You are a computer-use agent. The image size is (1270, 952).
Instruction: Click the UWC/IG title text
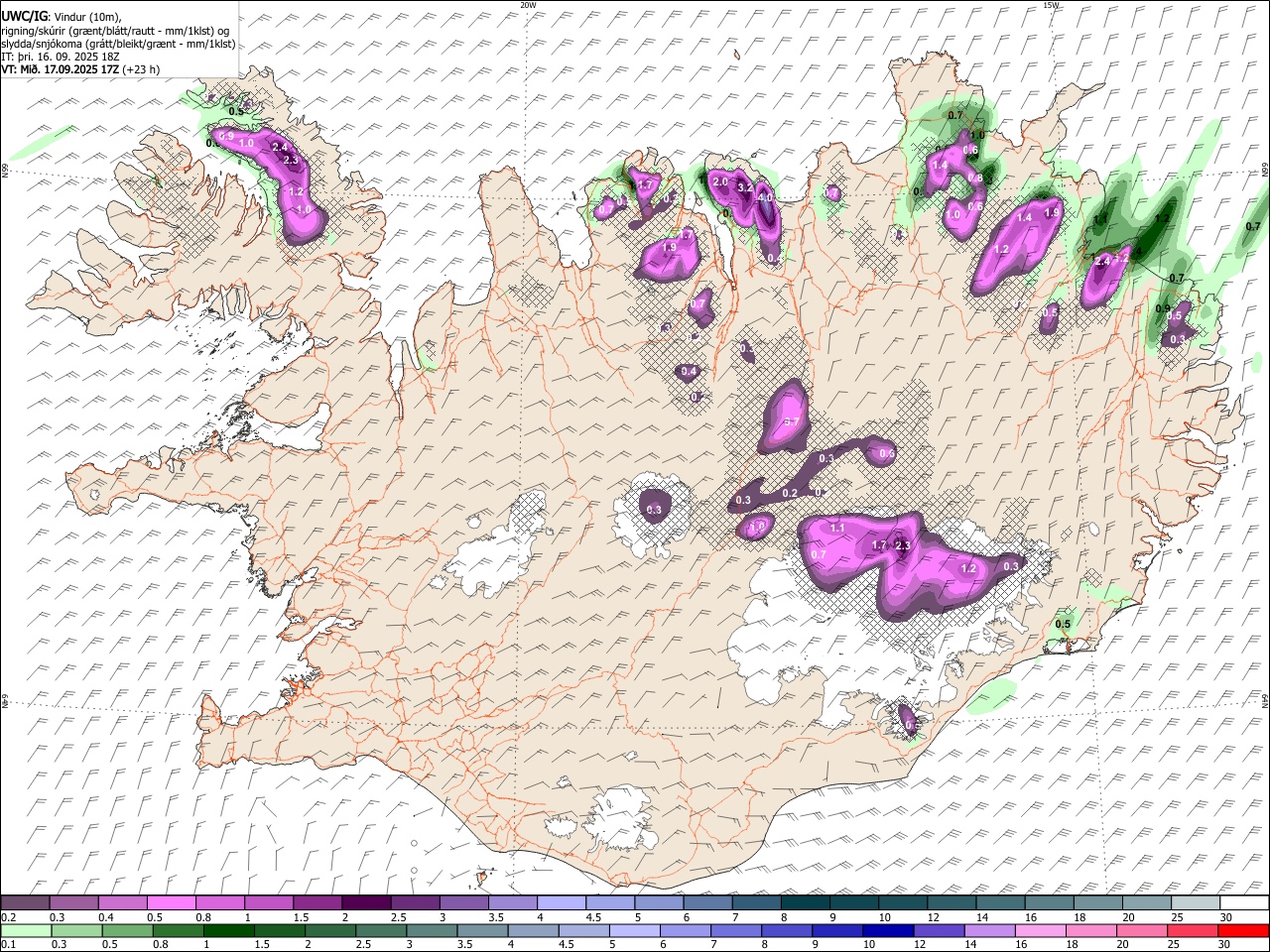point(23,16)
